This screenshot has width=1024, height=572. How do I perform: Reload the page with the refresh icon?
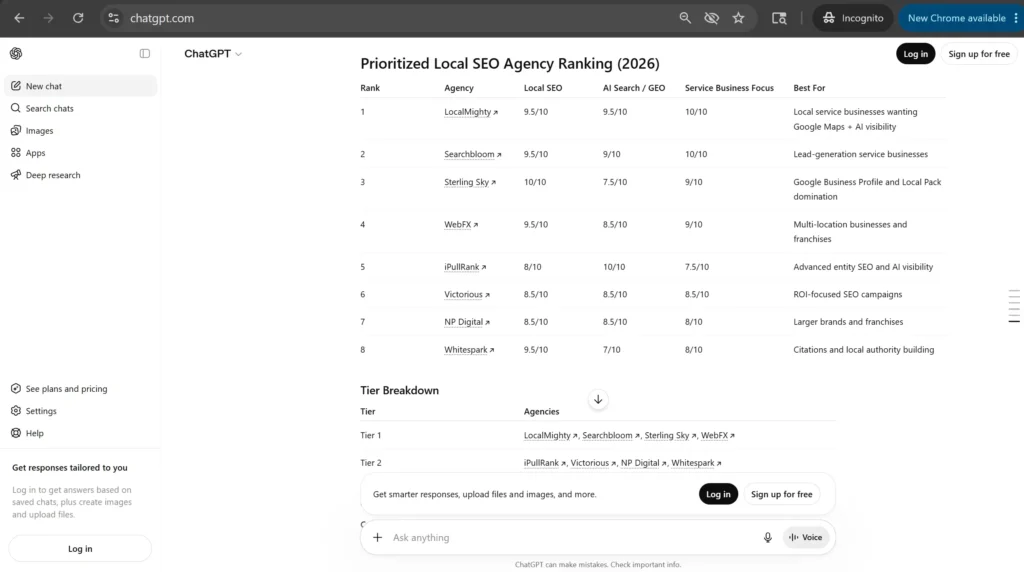click(x=78, y=18)
